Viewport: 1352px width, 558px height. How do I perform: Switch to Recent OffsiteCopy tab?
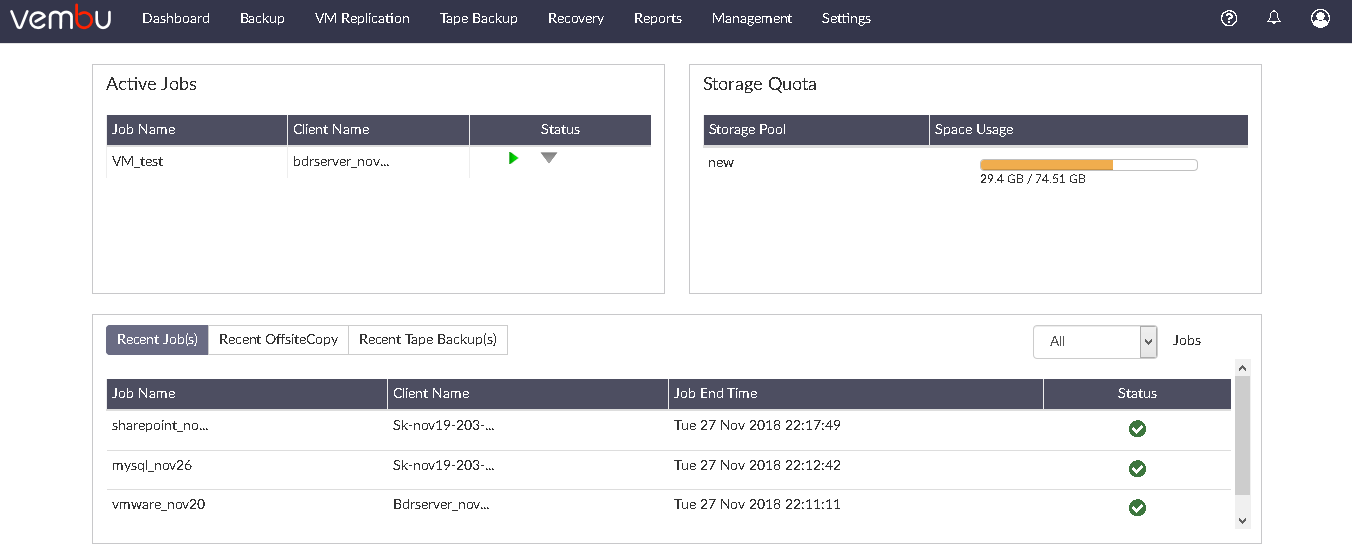click(x=278, y=339)
